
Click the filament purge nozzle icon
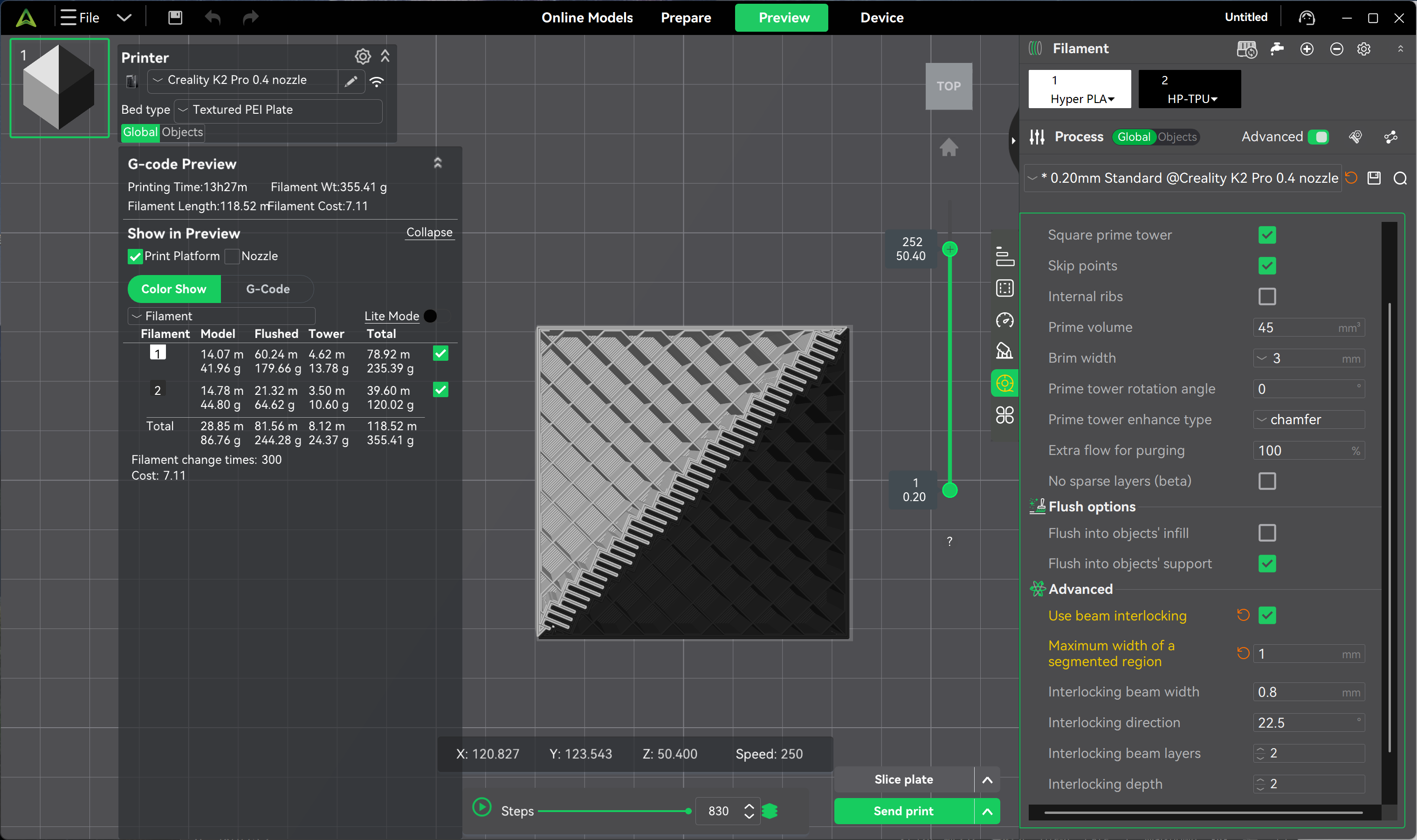pyautogui.click(x=1277, y=49)
